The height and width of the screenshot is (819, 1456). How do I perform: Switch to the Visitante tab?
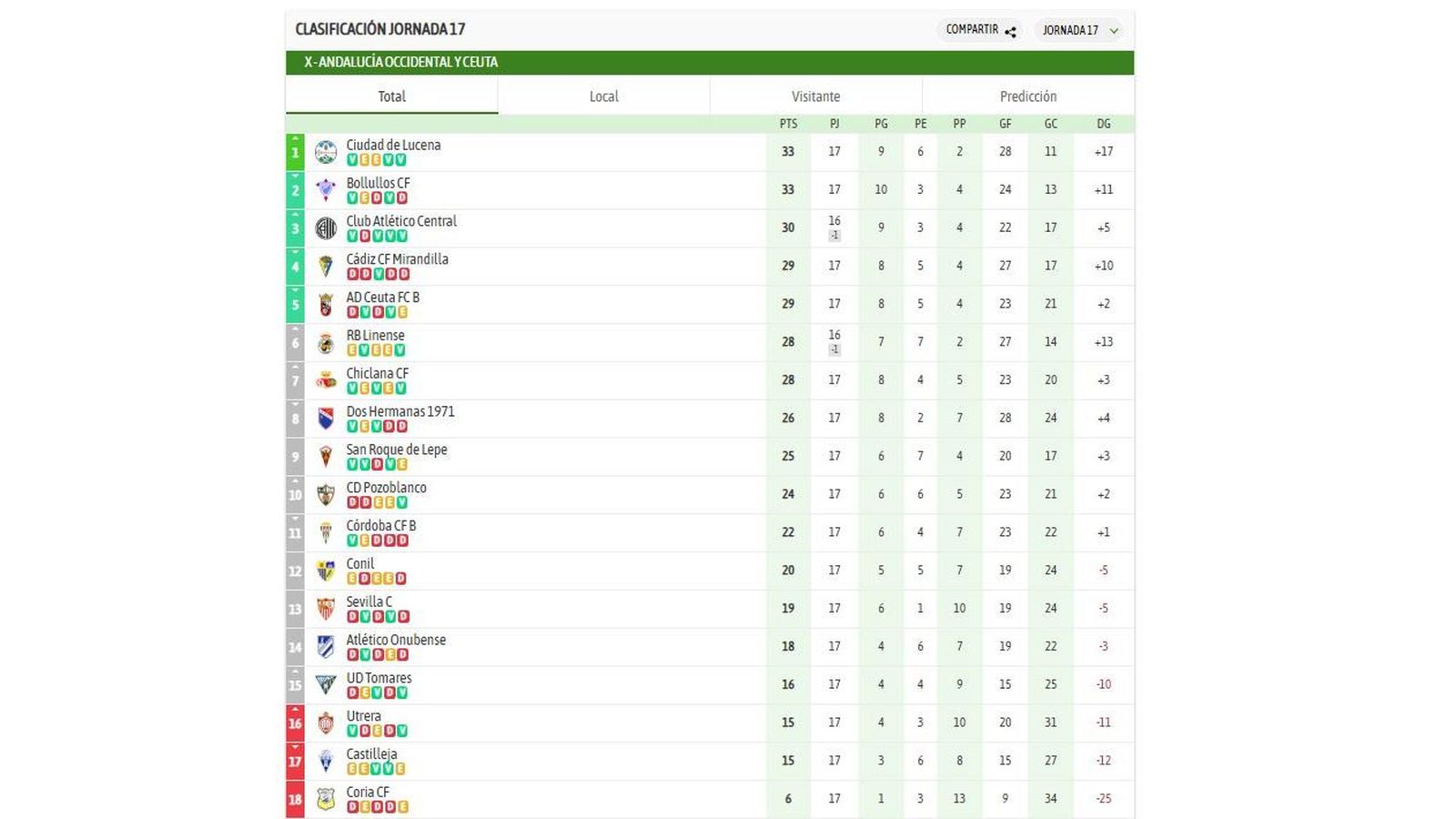pyautogui.click(x=815, y=96)
